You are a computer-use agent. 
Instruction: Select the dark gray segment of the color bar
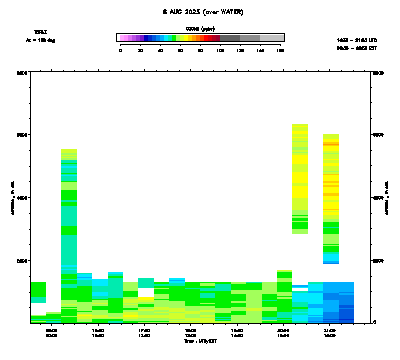pos(230,38)
